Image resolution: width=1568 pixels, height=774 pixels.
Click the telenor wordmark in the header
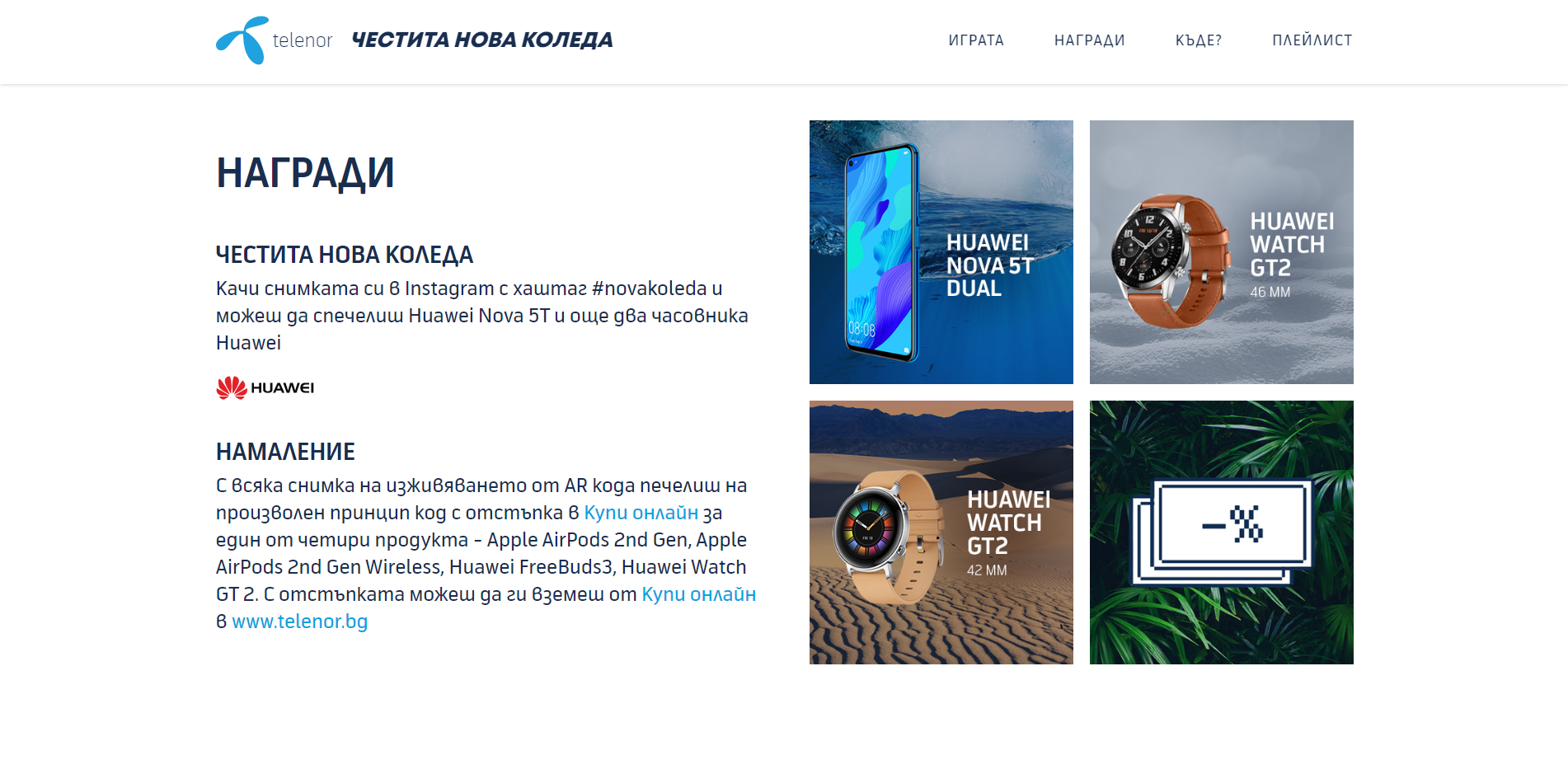pyautogui.click(x=303, y=40)
